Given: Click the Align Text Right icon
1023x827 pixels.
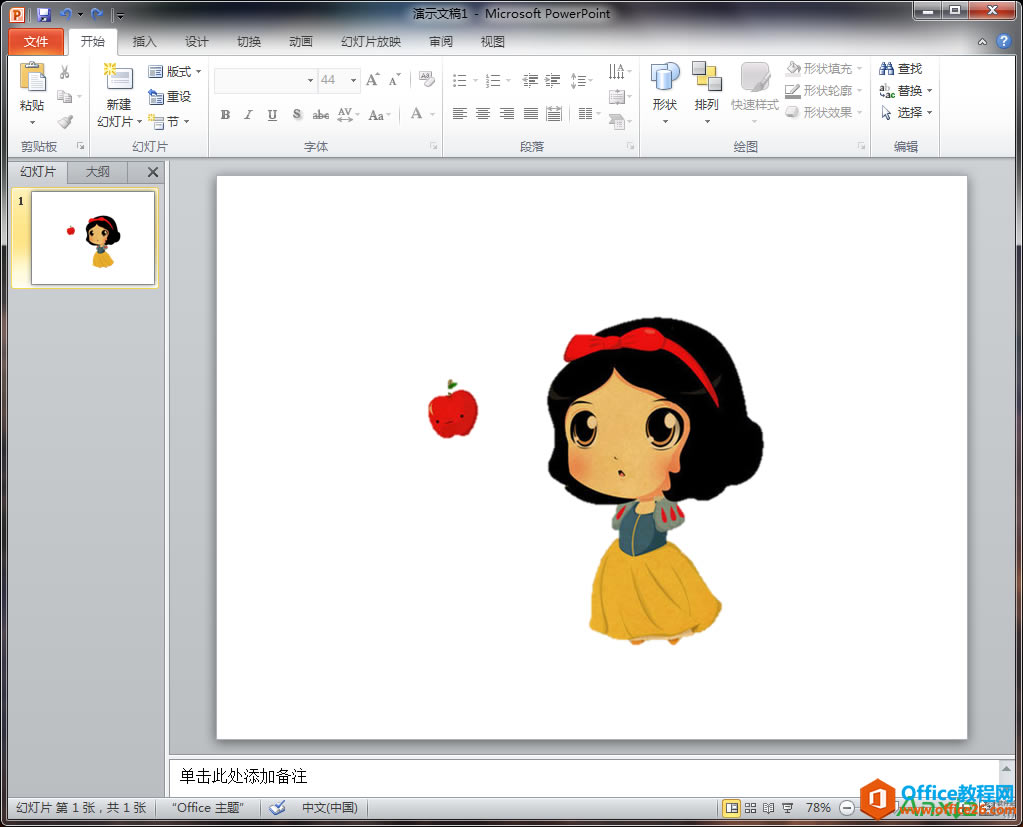Looking at the screenshot, I should tap(507, 114).
